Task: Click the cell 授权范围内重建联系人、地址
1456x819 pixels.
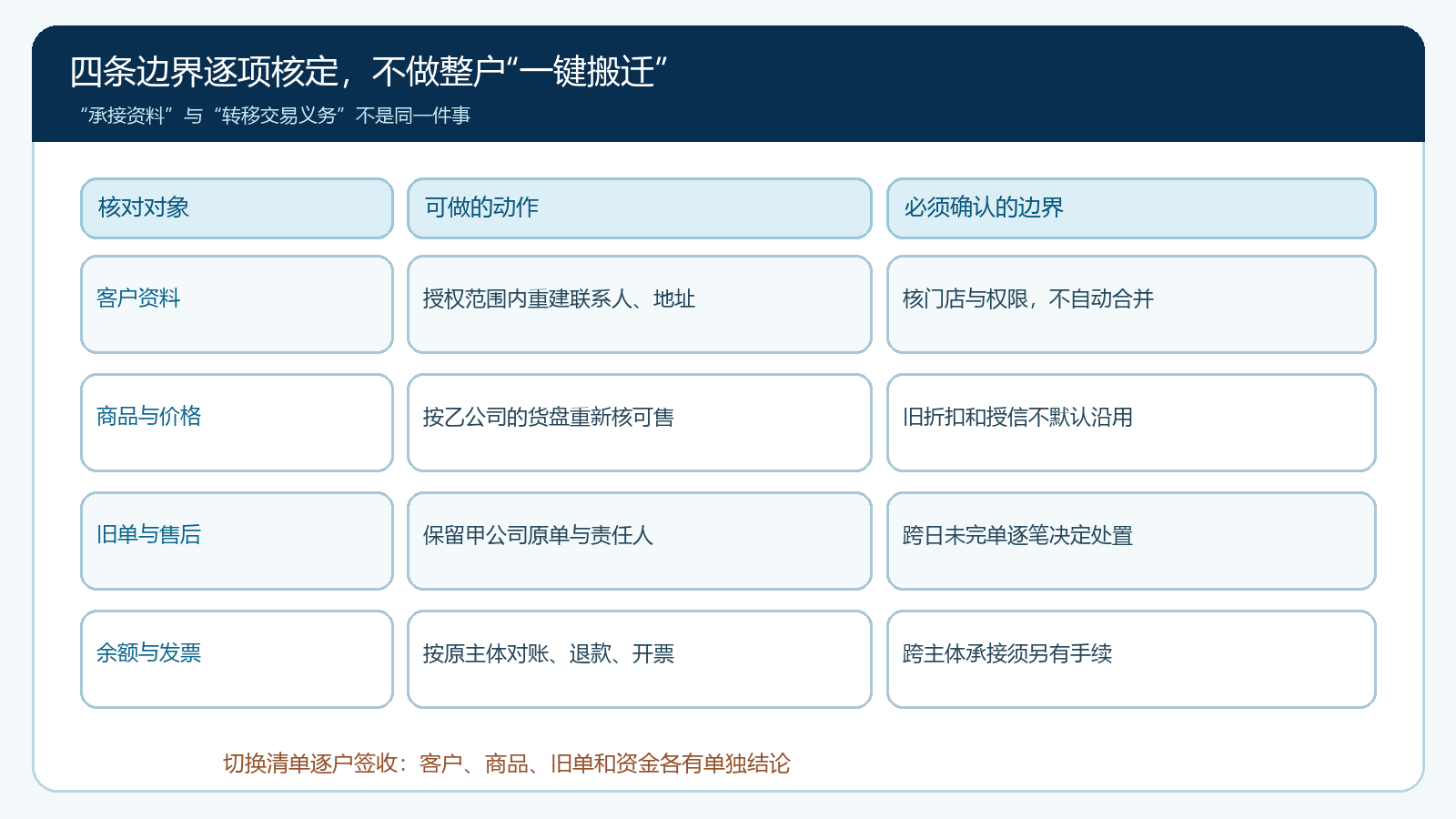Action: point(639,304)
